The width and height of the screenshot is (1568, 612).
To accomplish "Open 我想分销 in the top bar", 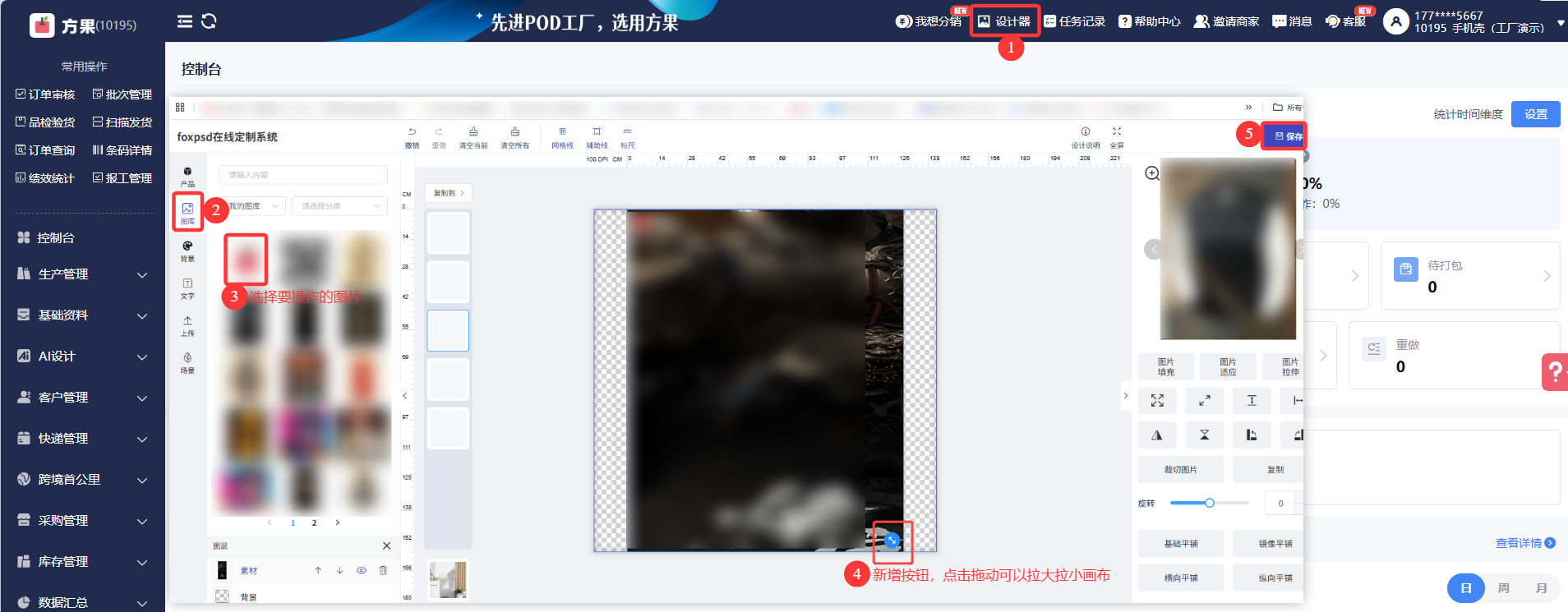I will (929, 21).
